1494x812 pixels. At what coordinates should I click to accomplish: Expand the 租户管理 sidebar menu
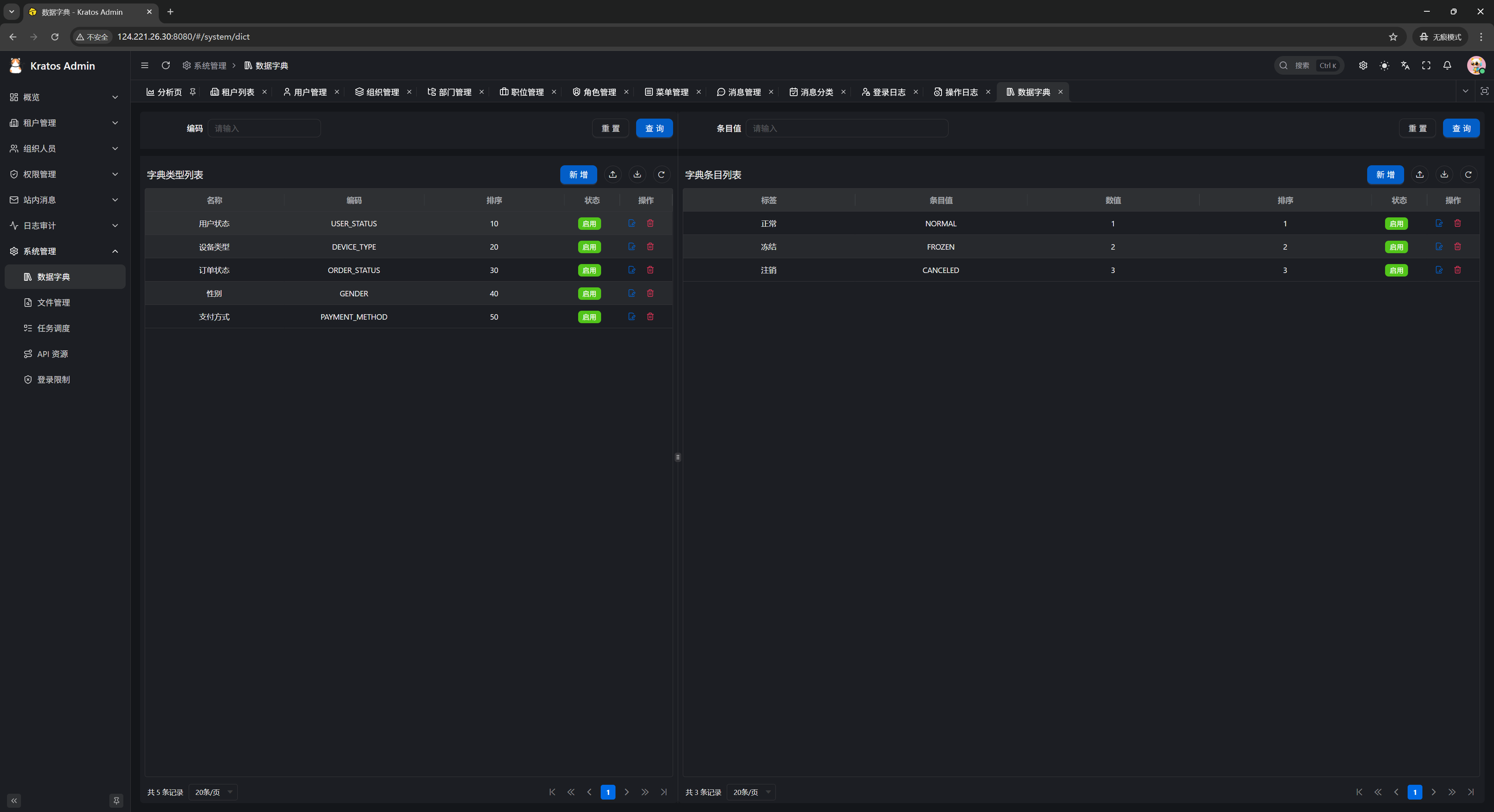(x=65, y=123)
